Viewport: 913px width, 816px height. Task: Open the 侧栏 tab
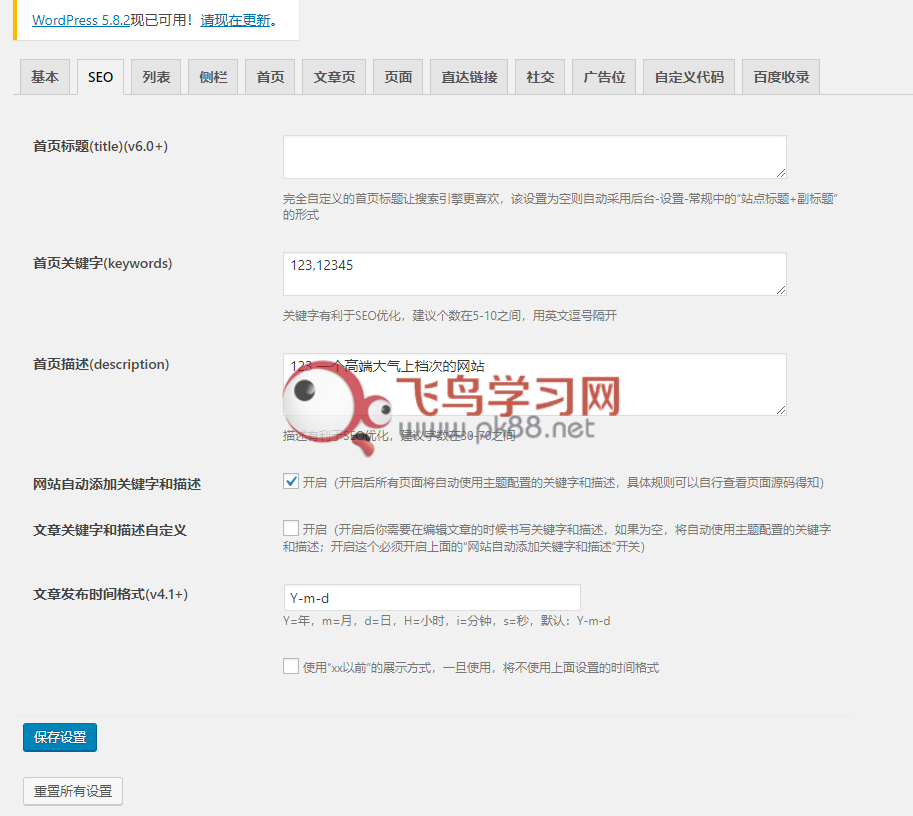[213, 77]
